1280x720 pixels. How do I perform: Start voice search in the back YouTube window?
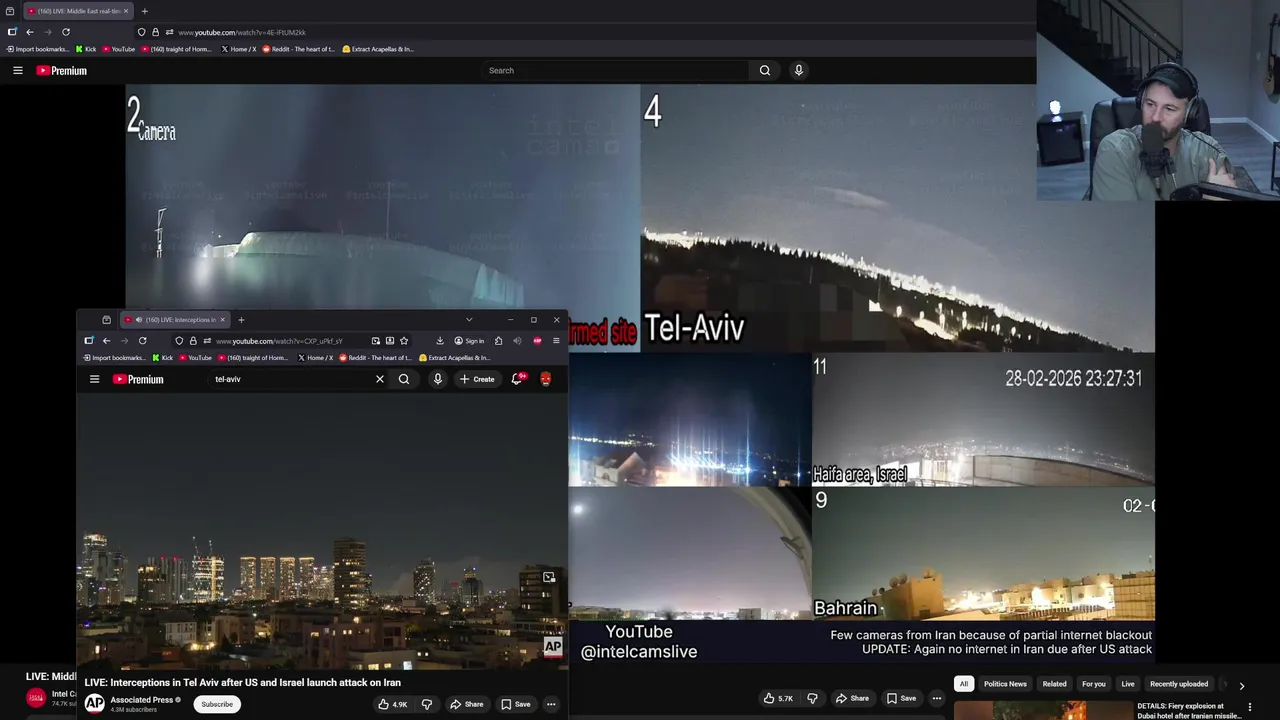798,70
